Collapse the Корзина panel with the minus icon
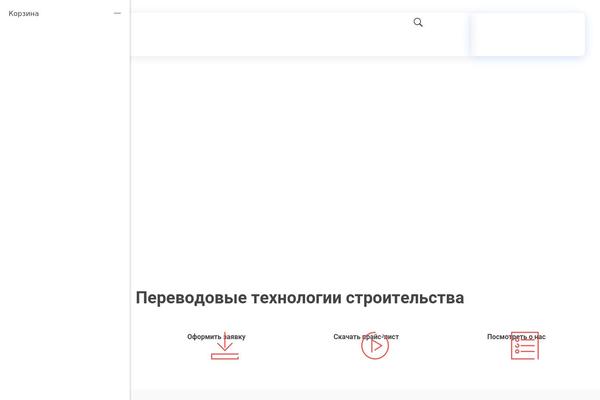The width and height of the screenshot is (600, 400). coord(117,13)
